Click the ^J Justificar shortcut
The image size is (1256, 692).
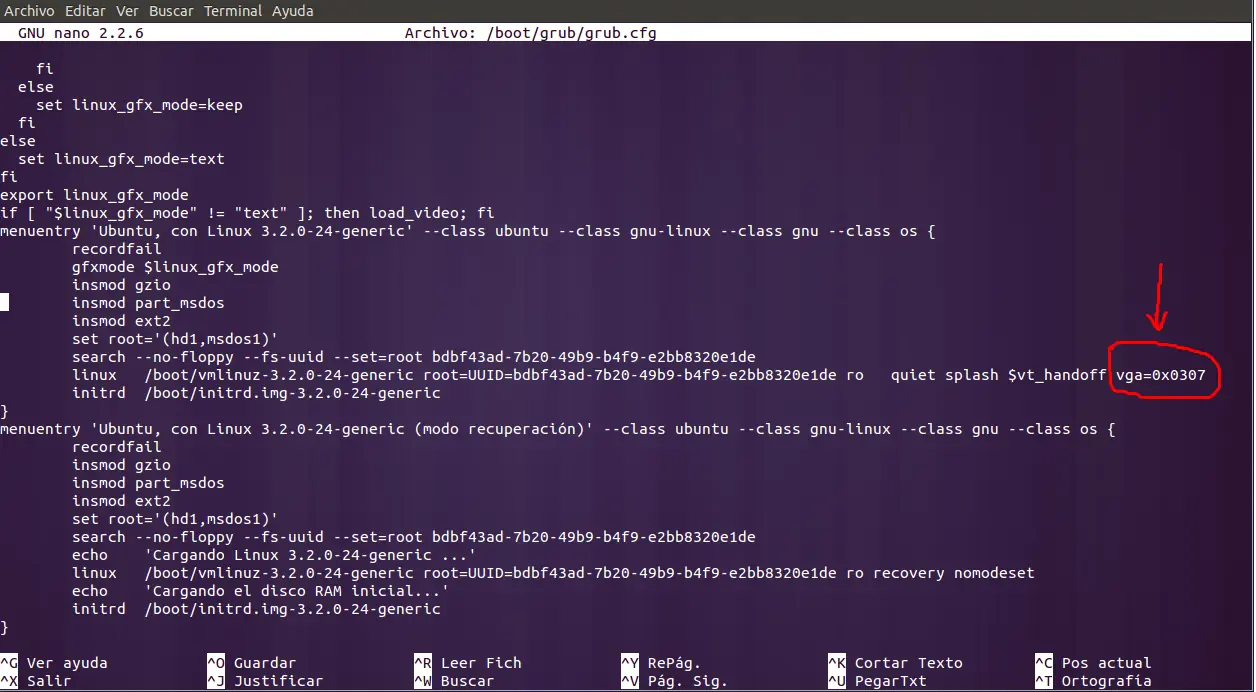[x=265, y=681]
